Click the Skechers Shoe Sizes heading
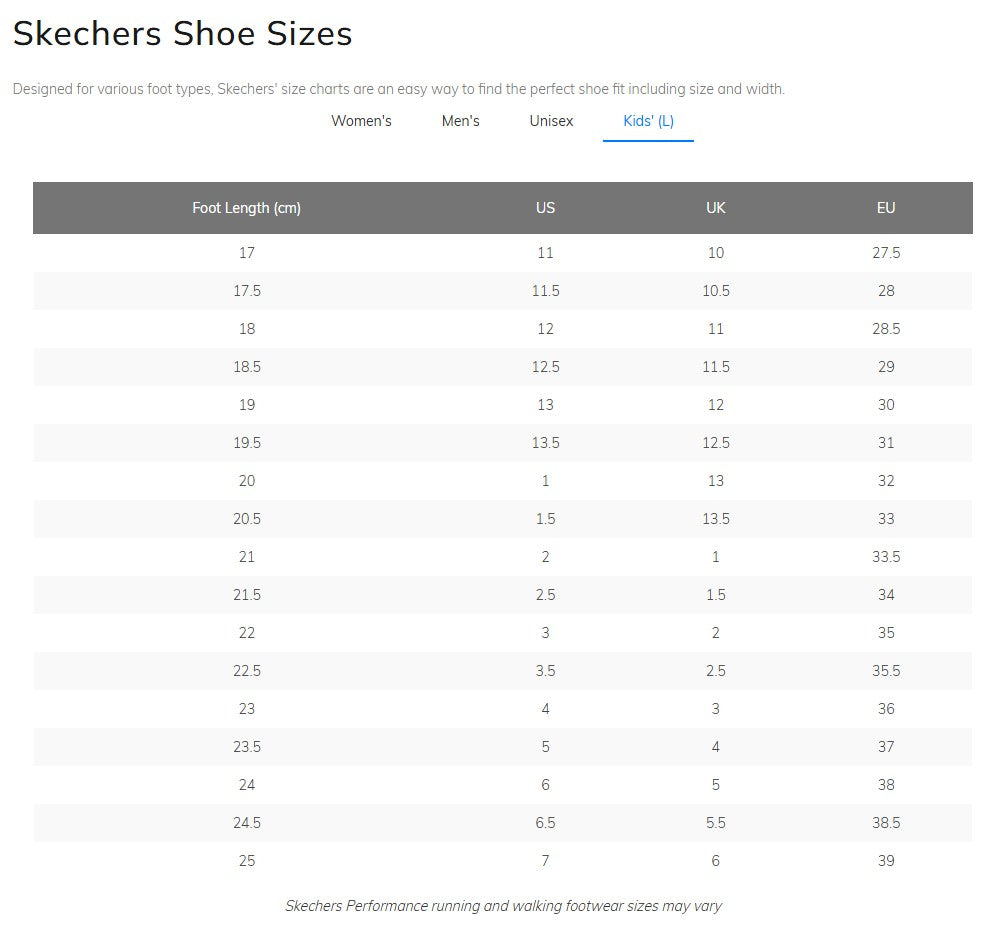The height and width of the screenshot is (928, 995). 182,34
